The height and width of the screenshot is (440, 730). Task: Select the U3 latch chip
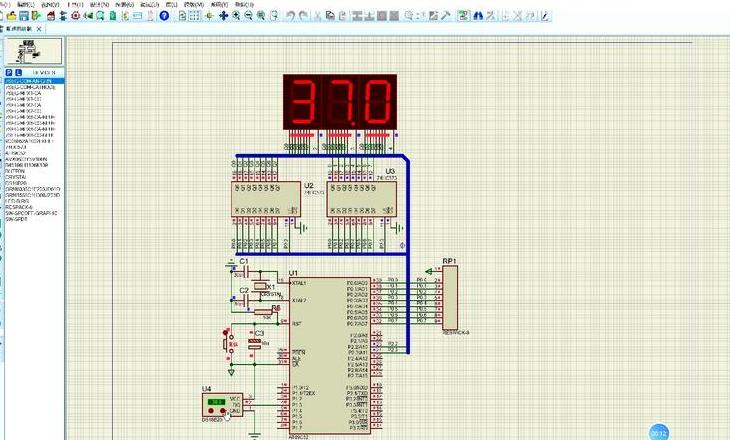(362, 199)
